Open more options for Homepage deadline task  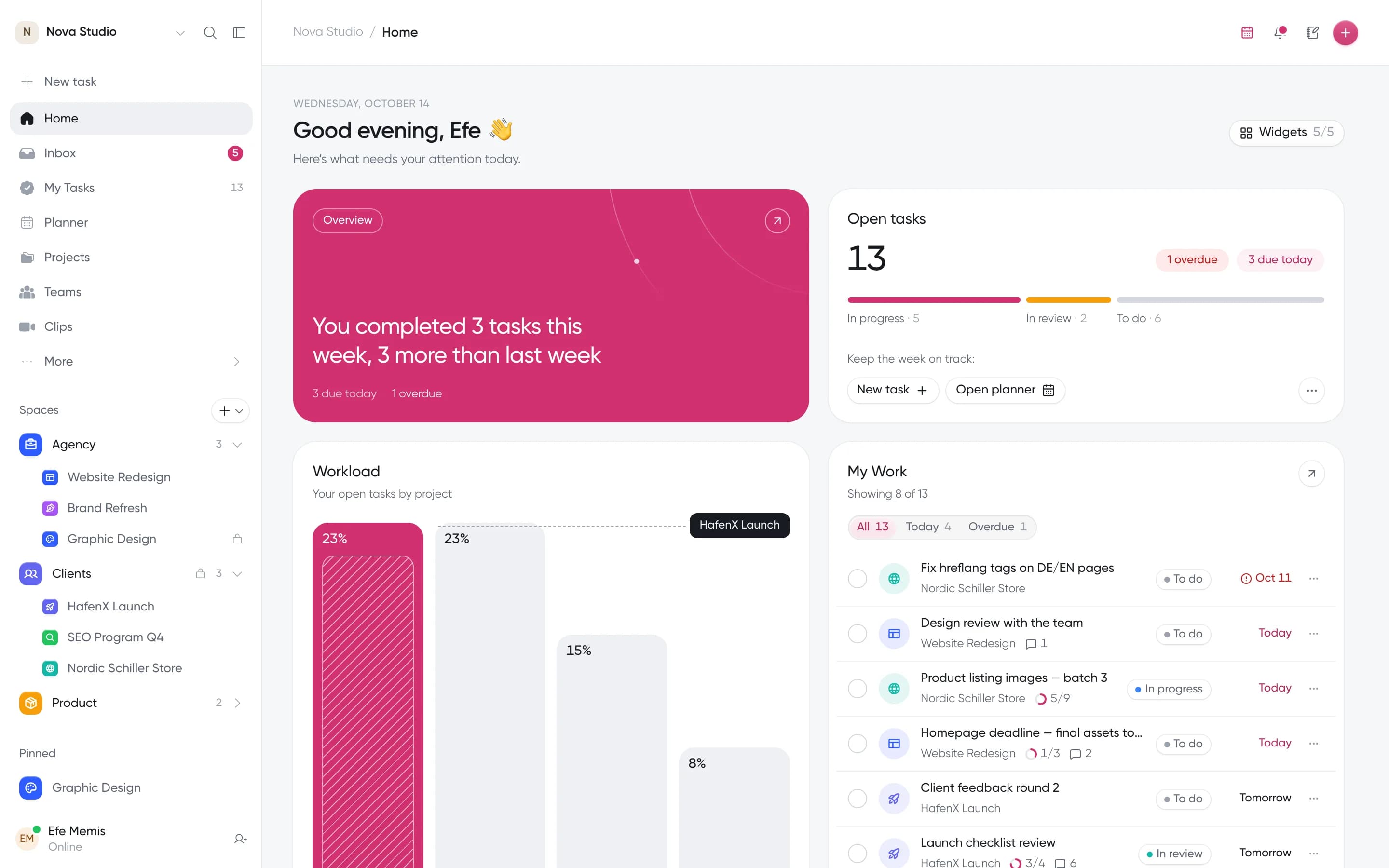click(1314, 744)
